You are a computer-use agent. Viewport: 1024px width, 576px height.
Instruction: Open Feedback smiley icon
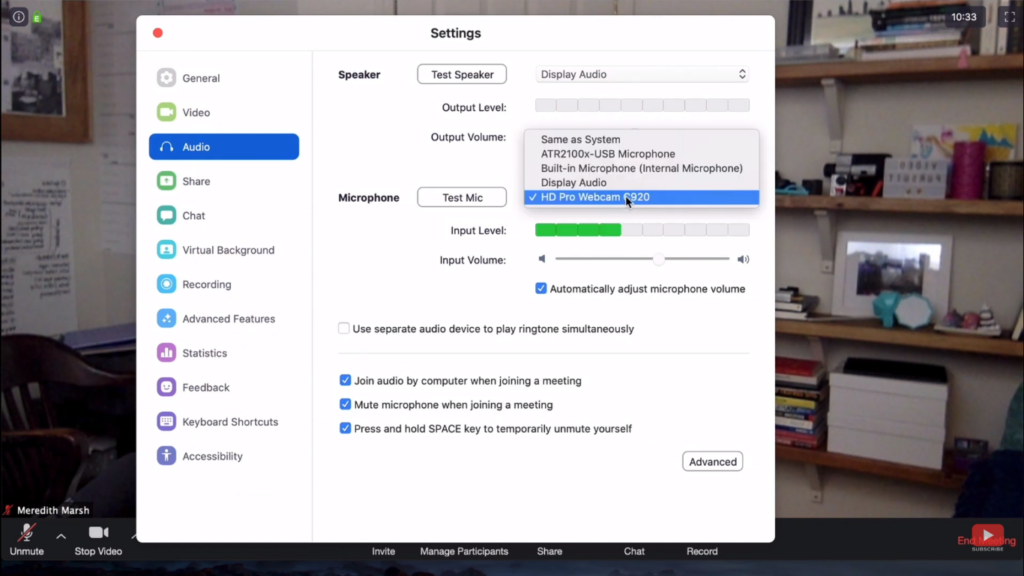click(167, 387)
